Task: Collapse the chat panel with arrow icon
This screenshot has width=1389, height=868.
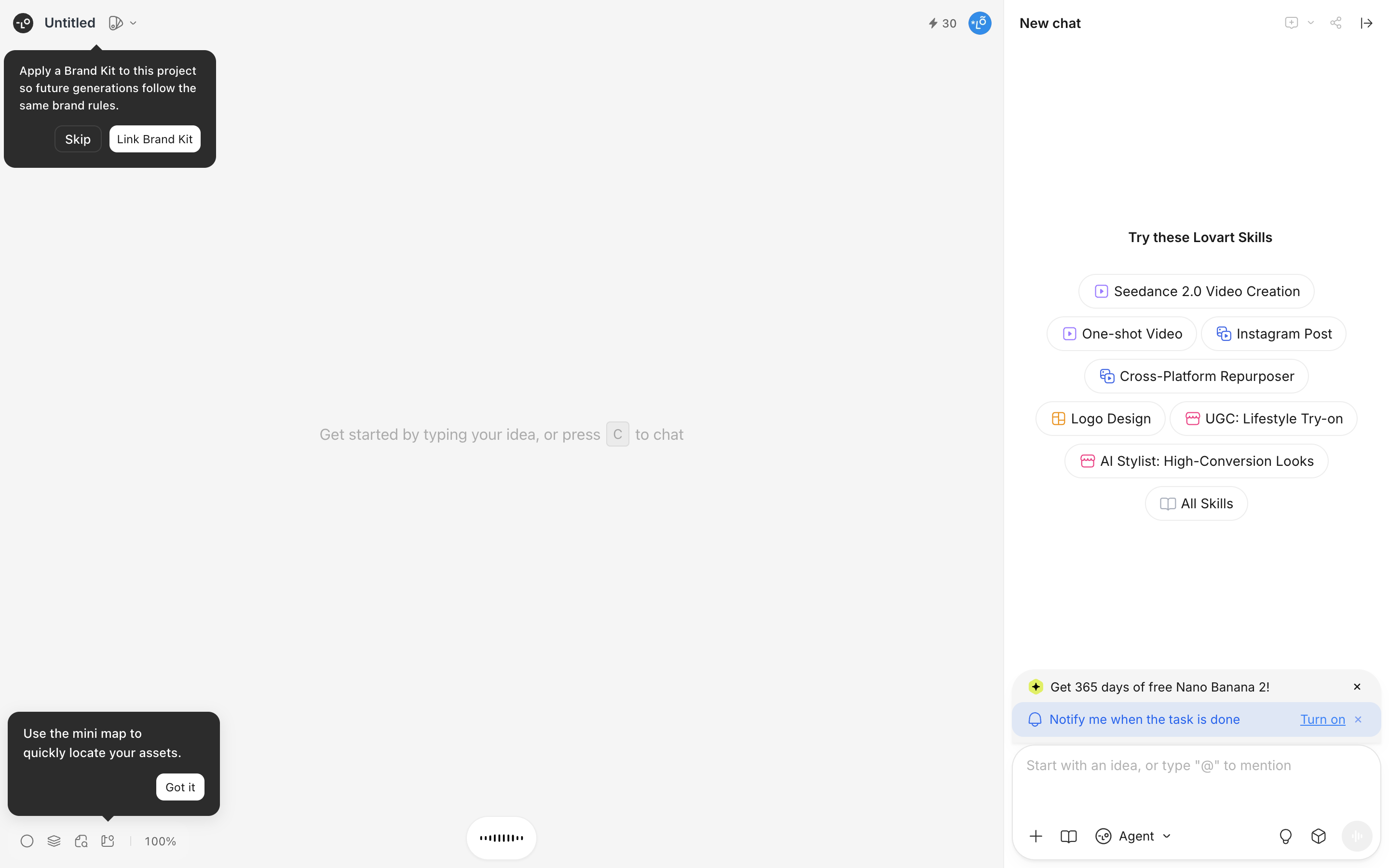Action: [x=1366, y=23]
